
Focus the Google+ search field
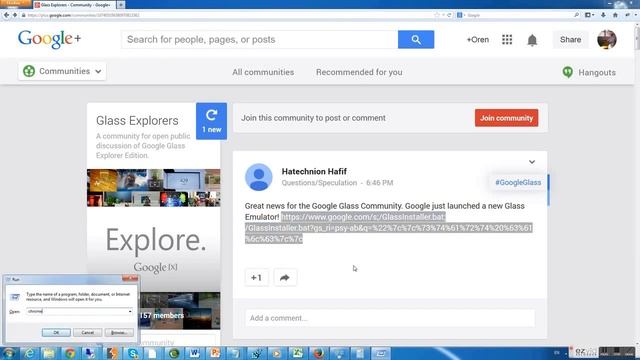(260, 40)
